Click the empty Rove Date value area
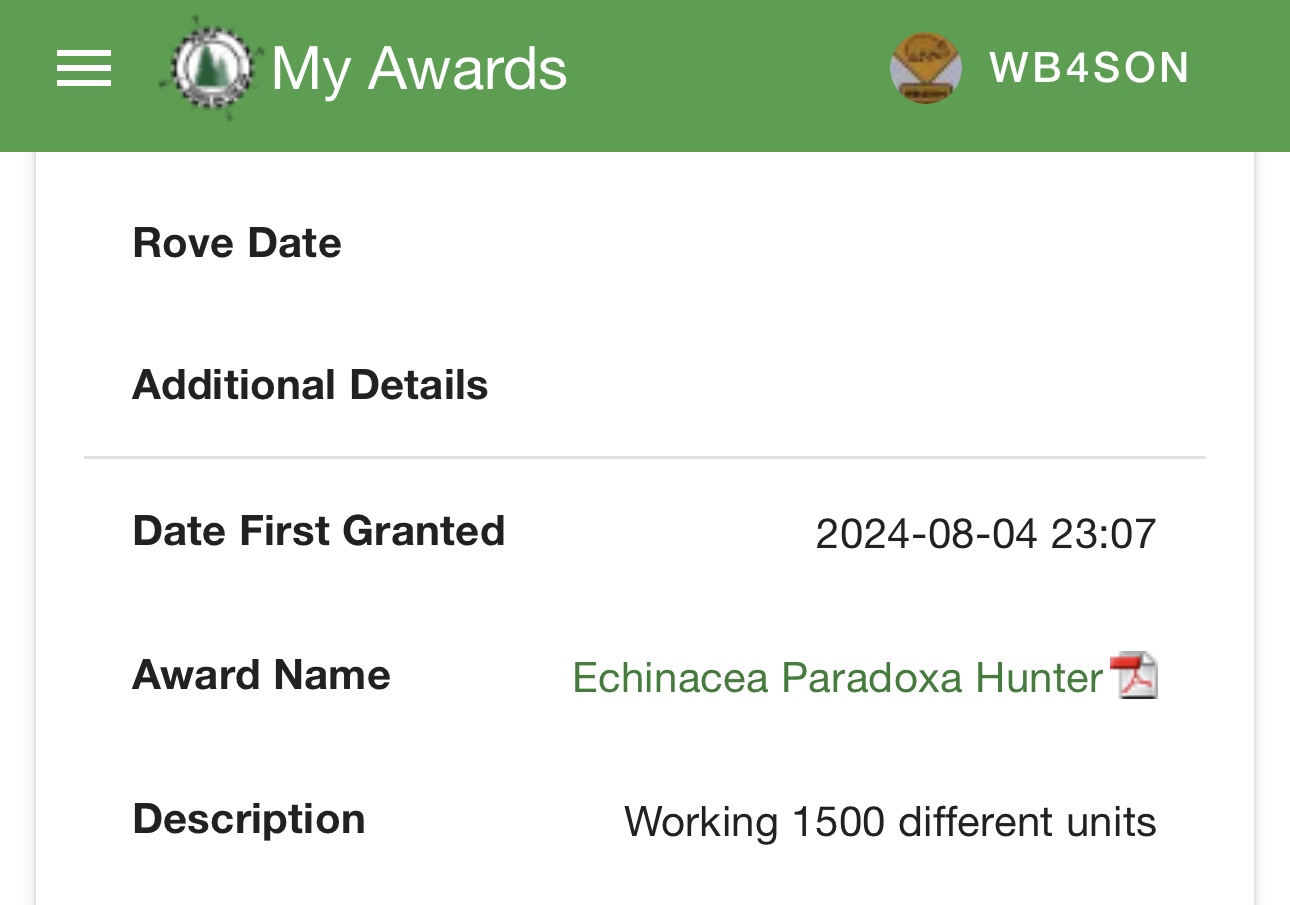Image resolution: width=1290 pixels, height=905 pixels. (x=900, y=243)
